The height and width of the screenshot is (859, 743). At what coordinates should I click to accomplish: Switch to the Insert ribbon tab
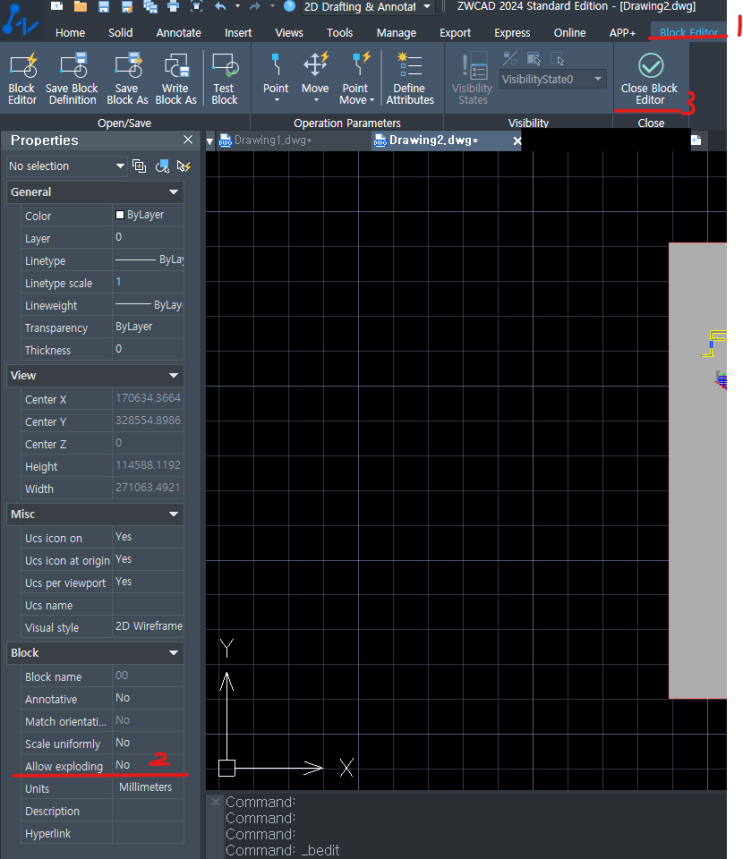[238, 33]
